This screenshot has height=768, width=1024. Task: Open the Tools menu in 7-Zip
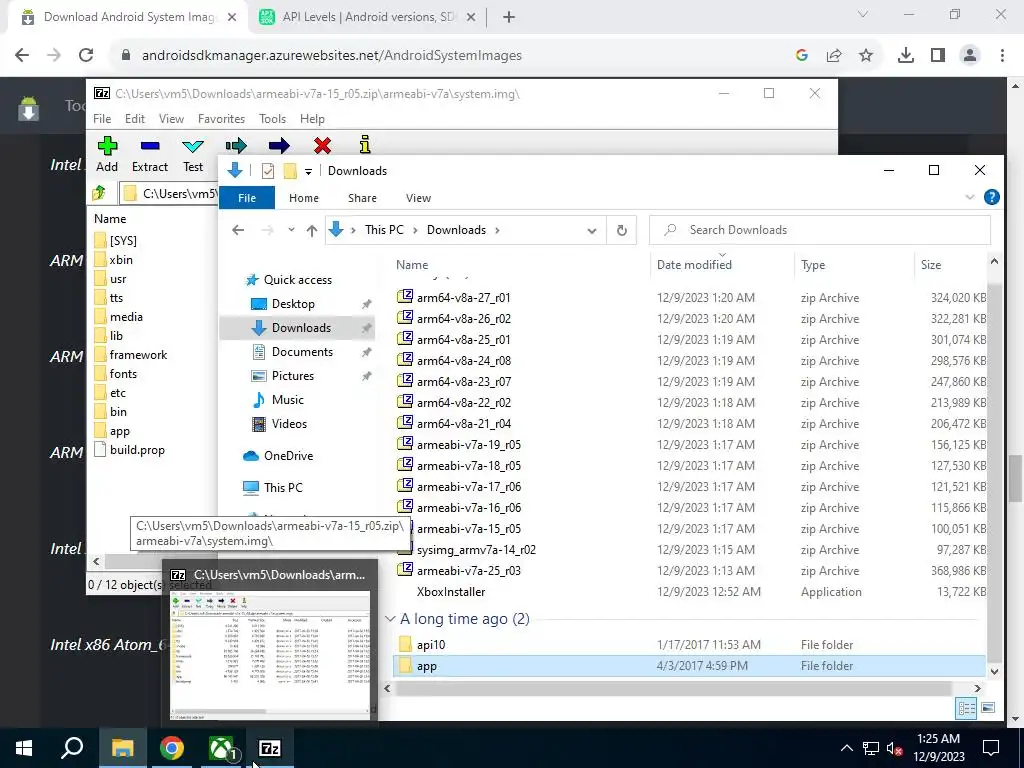click(272, 119)
